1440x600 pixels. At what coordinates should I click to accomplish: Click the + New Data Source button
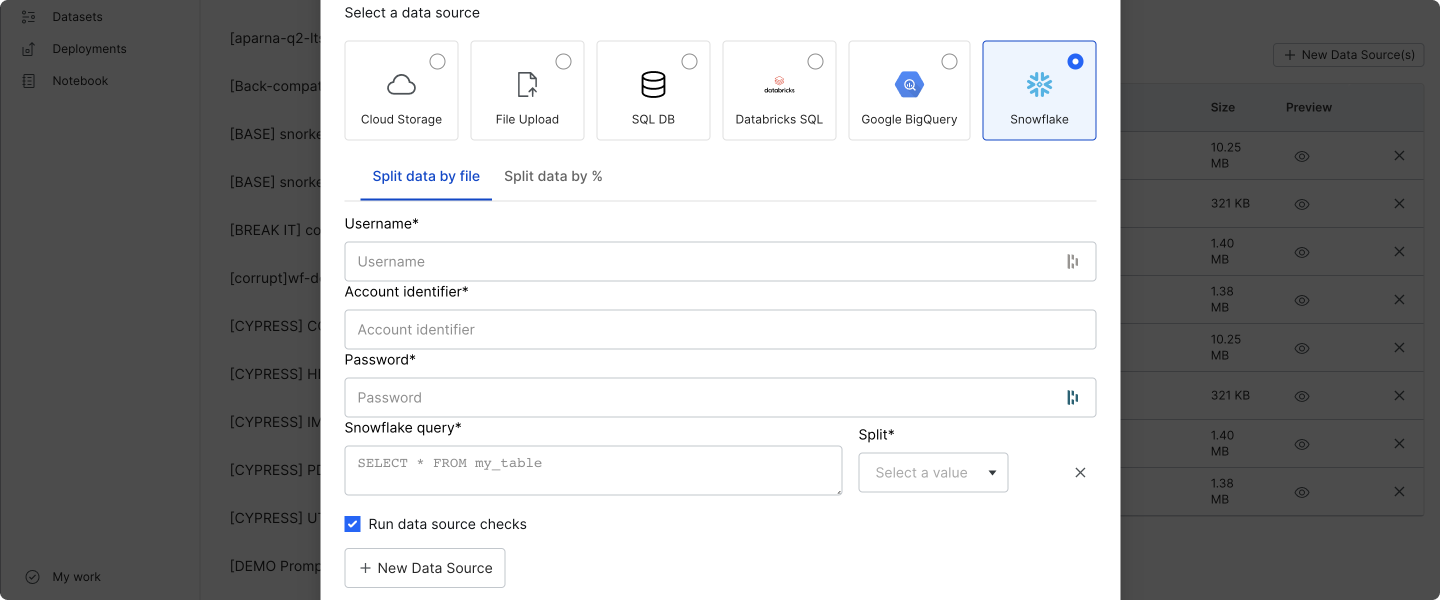coord(425,568)
